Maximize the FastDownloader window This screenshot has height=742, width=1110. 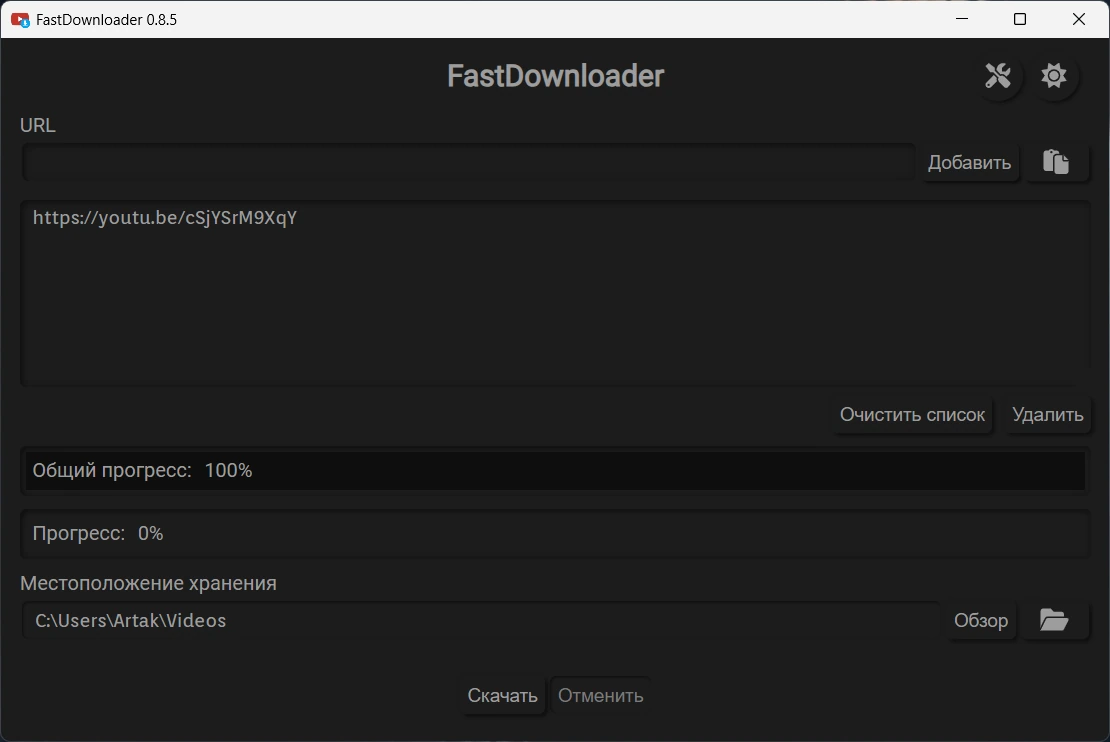click(x=1020, y=19)
